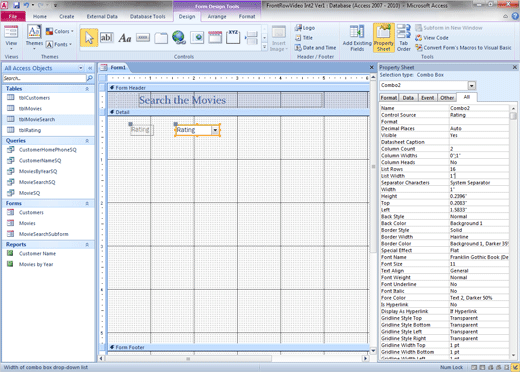Click the search magnifier in navigation pane
Image resolution: width=520 pixels, height=372 pixels.
pyautogui.click(x=90, y=78)
